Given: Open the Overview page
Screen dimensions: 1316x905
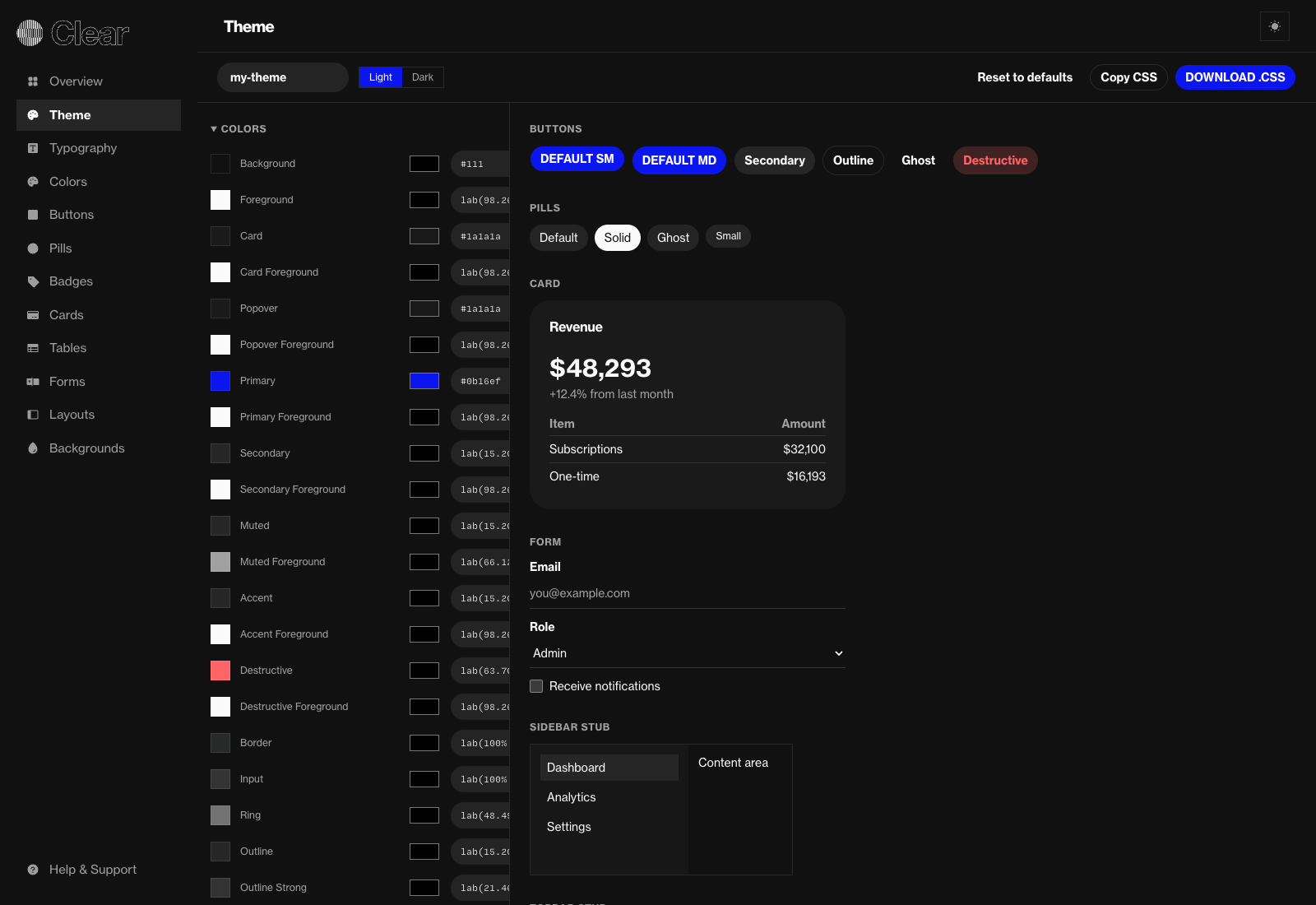Looking at the screenshot, I should coord(99,81).
